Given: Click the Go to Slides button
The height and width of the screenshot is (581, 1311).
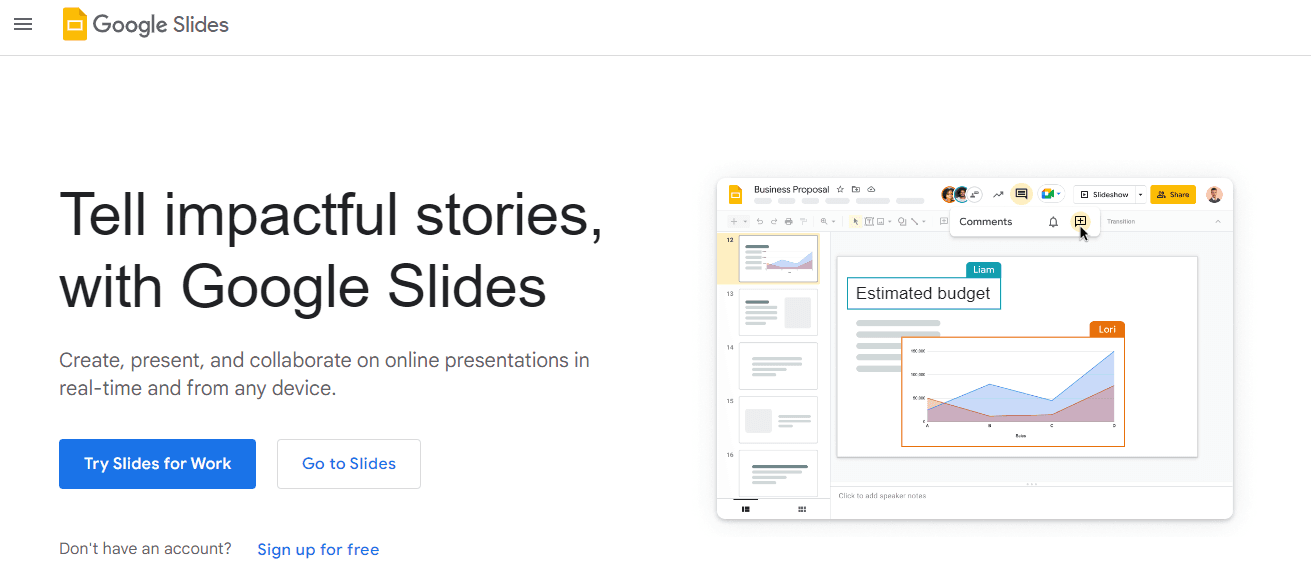Looking at the screenshot, I should pyautogui.click(x=349, y=464).
